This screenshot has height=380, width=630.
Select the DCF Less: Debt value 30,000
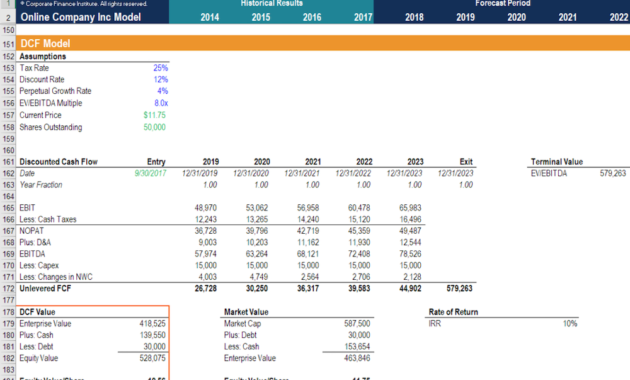click(x=154, y=347)
